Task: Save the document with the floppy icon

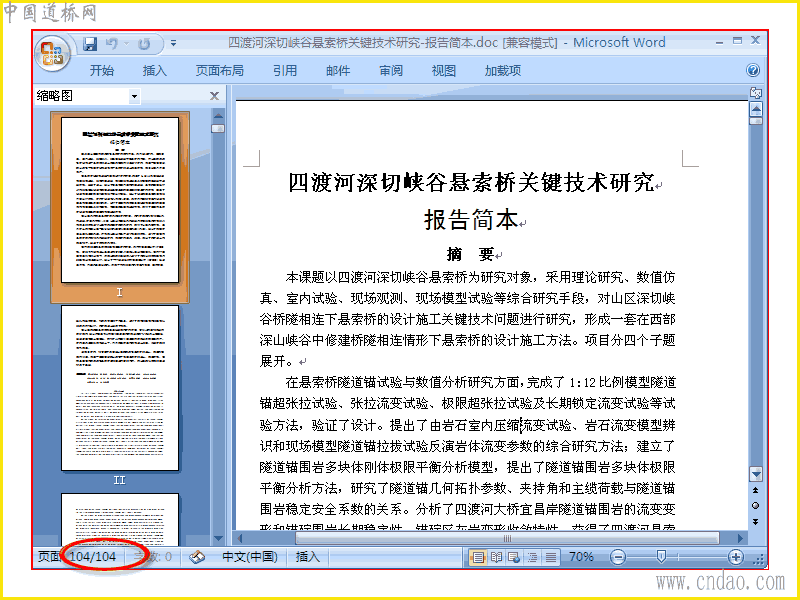Action: (90, 44)
